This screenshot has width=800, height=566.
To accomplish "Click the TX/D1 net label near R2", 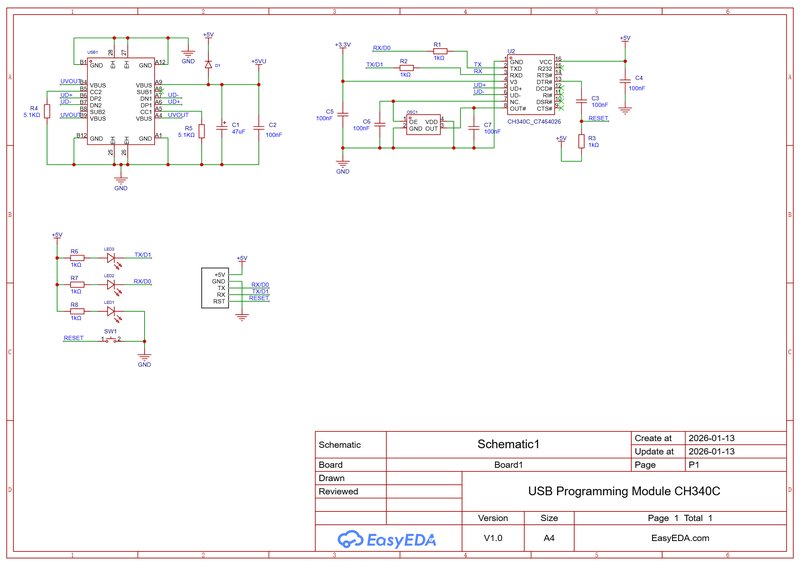I will pyautogui.click(x=375, y=64).
